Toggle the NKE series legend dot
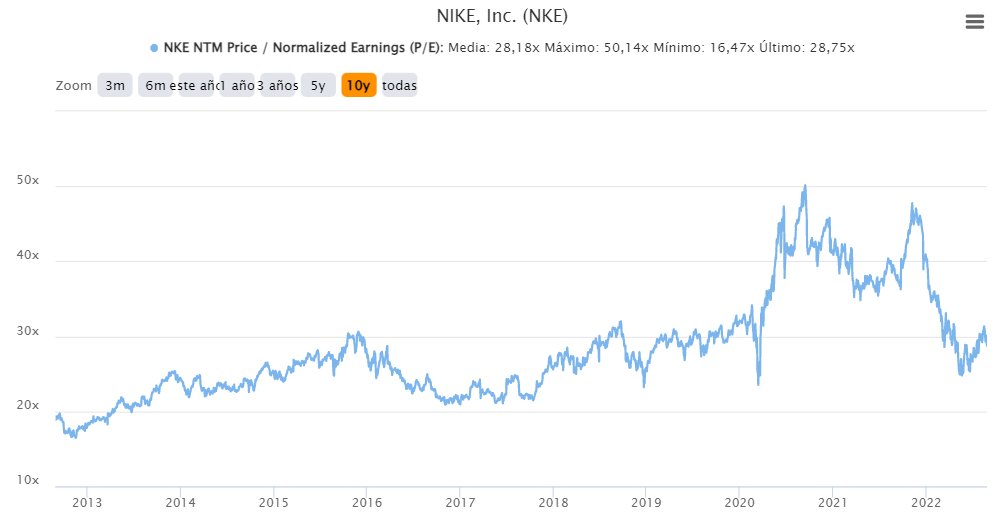 coord(154,48)
